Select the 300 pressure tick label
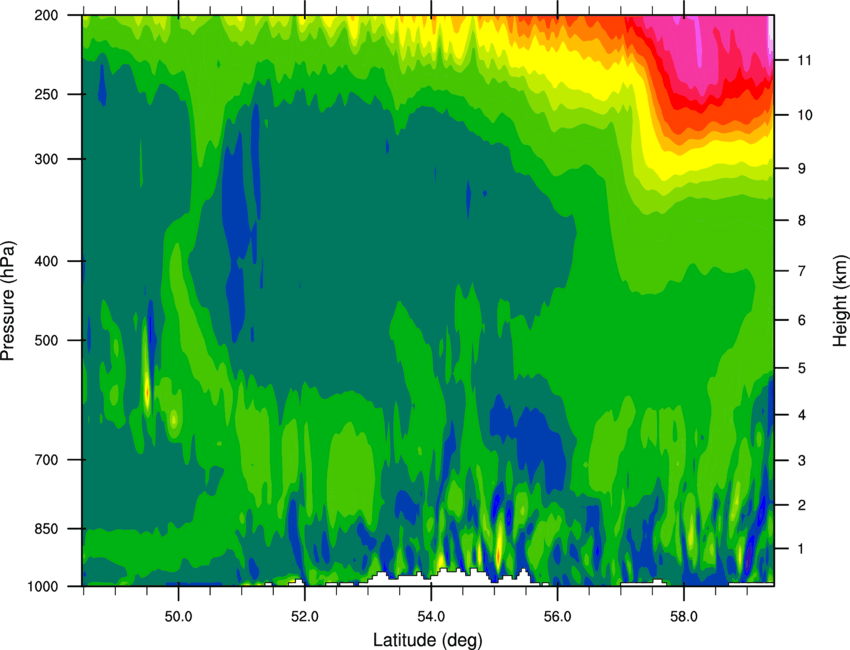850x650 pixels. (47, 159)
